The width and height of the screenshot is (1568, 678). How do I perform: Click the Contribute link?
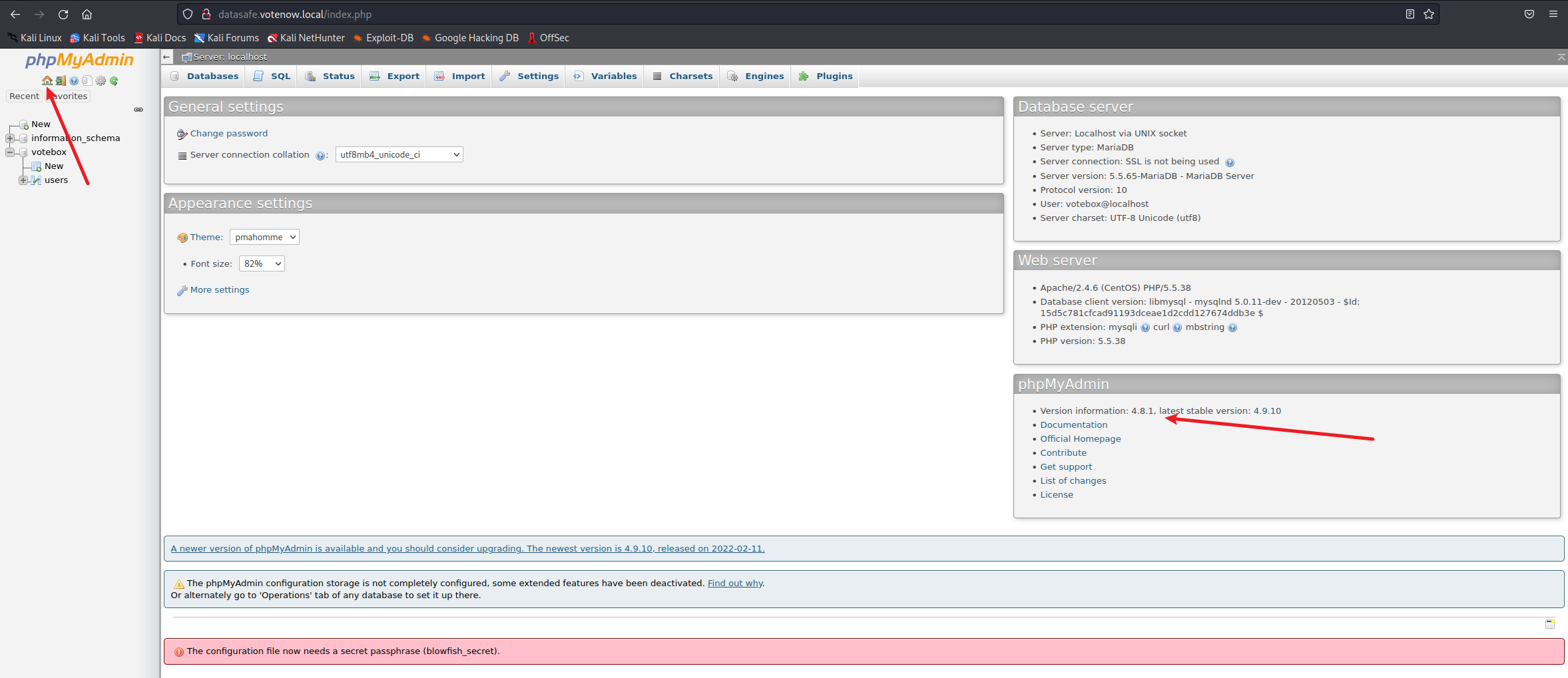[1063, 453]
